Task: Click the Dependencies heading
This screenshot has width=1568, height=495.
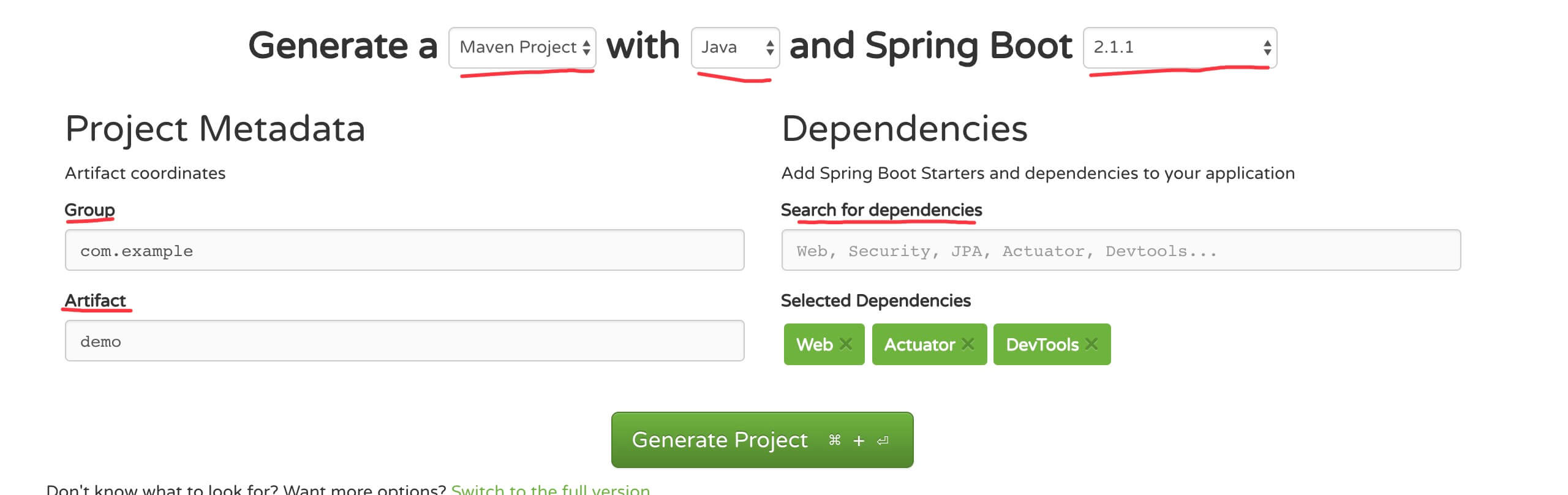Action: 904,129
